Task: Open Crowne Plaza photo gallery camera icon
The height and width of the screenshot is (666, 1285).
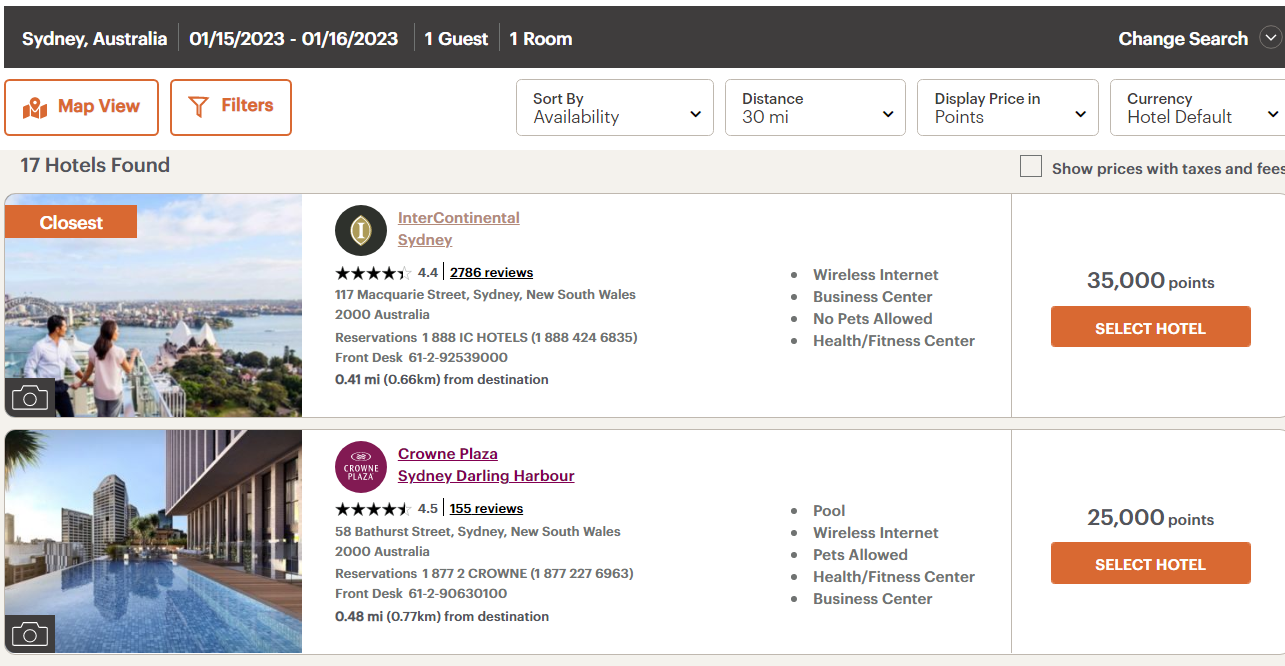Action: pyautogui.click(x=30, y=634)
